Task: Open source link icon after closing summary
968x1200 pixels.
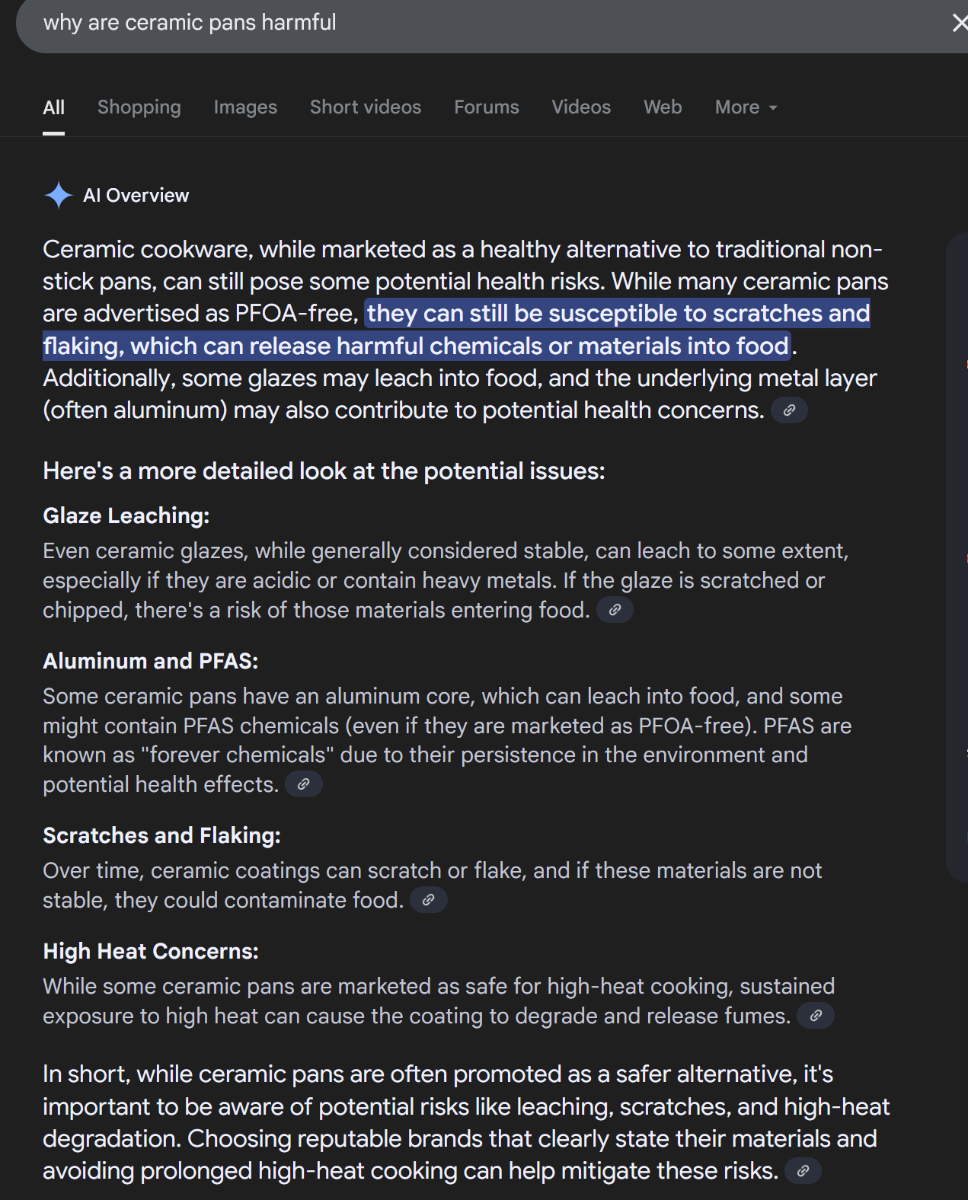Action: pyautogui.click(x=803, y=1171)
